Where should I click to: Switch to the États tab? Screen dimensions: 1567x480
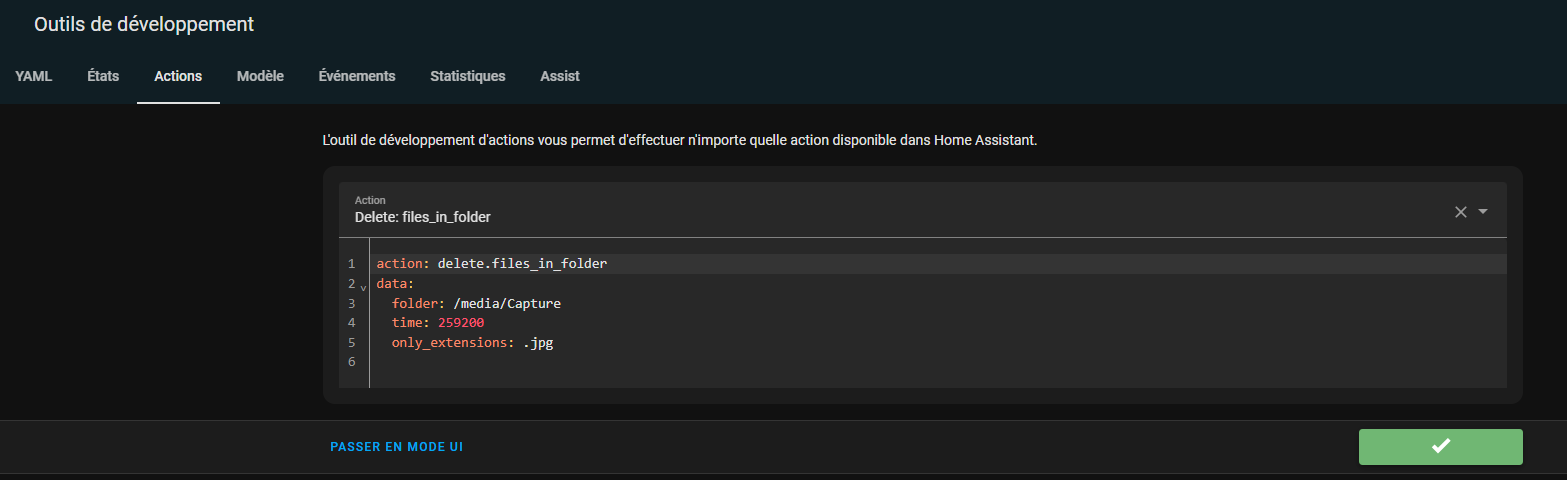coord(103,76)
